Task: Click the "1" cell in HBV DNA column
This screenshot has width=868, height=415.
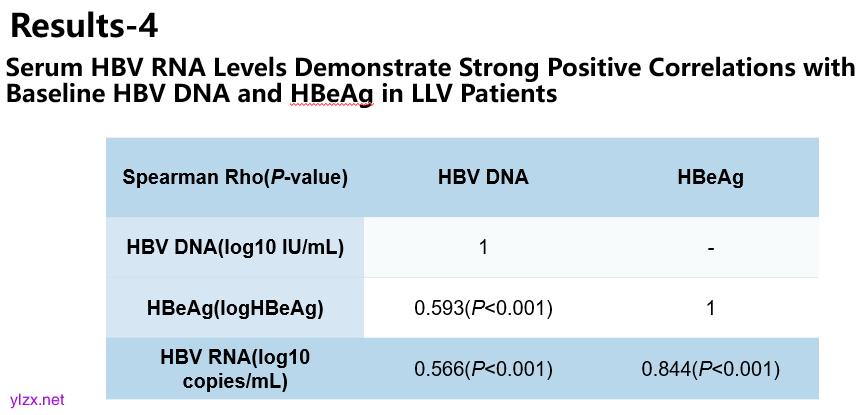Action: point(483,247)
